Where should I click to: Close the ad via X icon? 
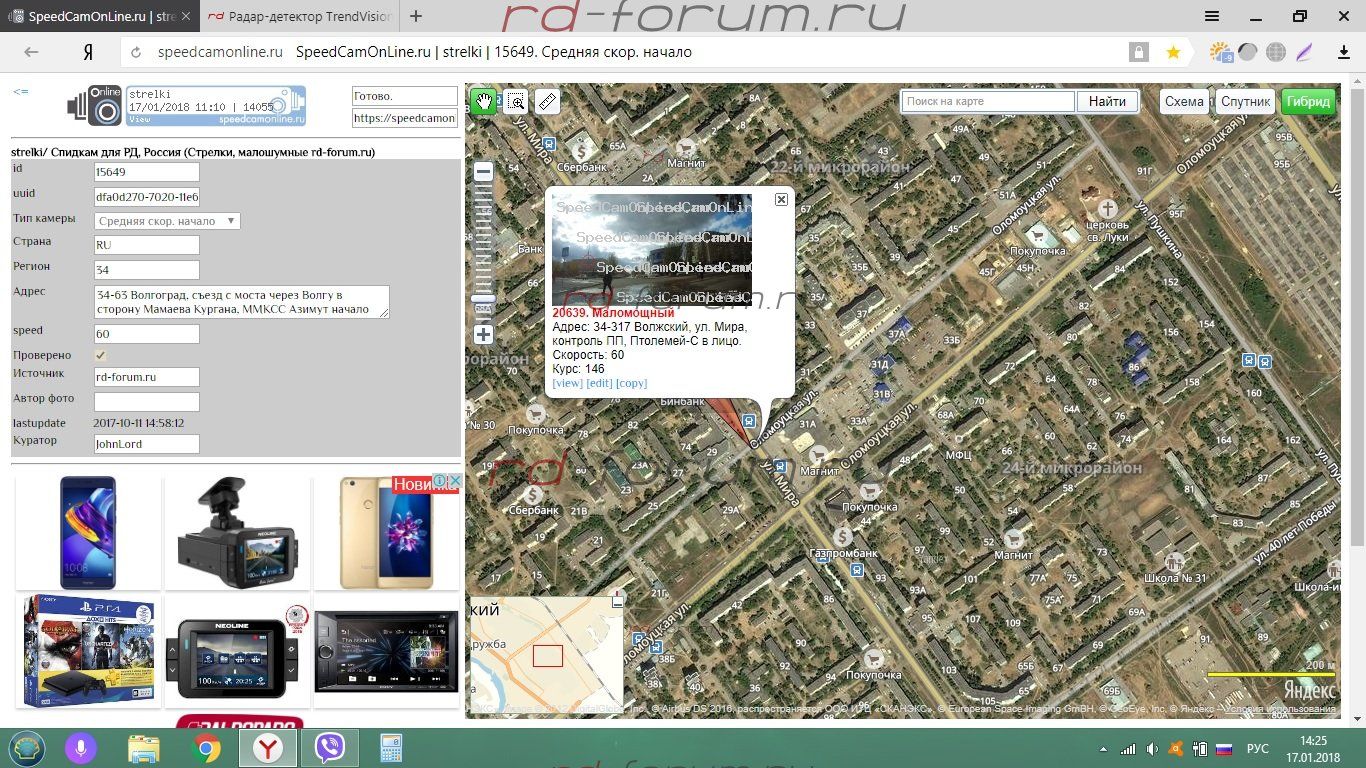coord(453,482)
